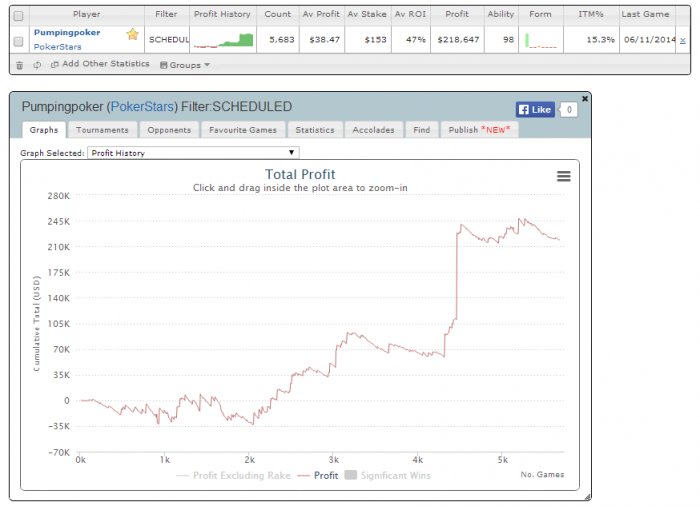Sort by the ITM% column header
Image resolution: width=700 pixels, height=506 pixels.
click(591, 14)
